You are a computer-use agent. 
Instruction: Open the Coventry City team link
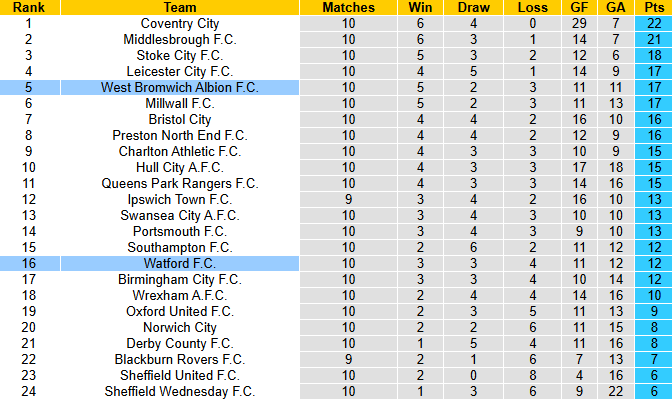coord(180,23)
